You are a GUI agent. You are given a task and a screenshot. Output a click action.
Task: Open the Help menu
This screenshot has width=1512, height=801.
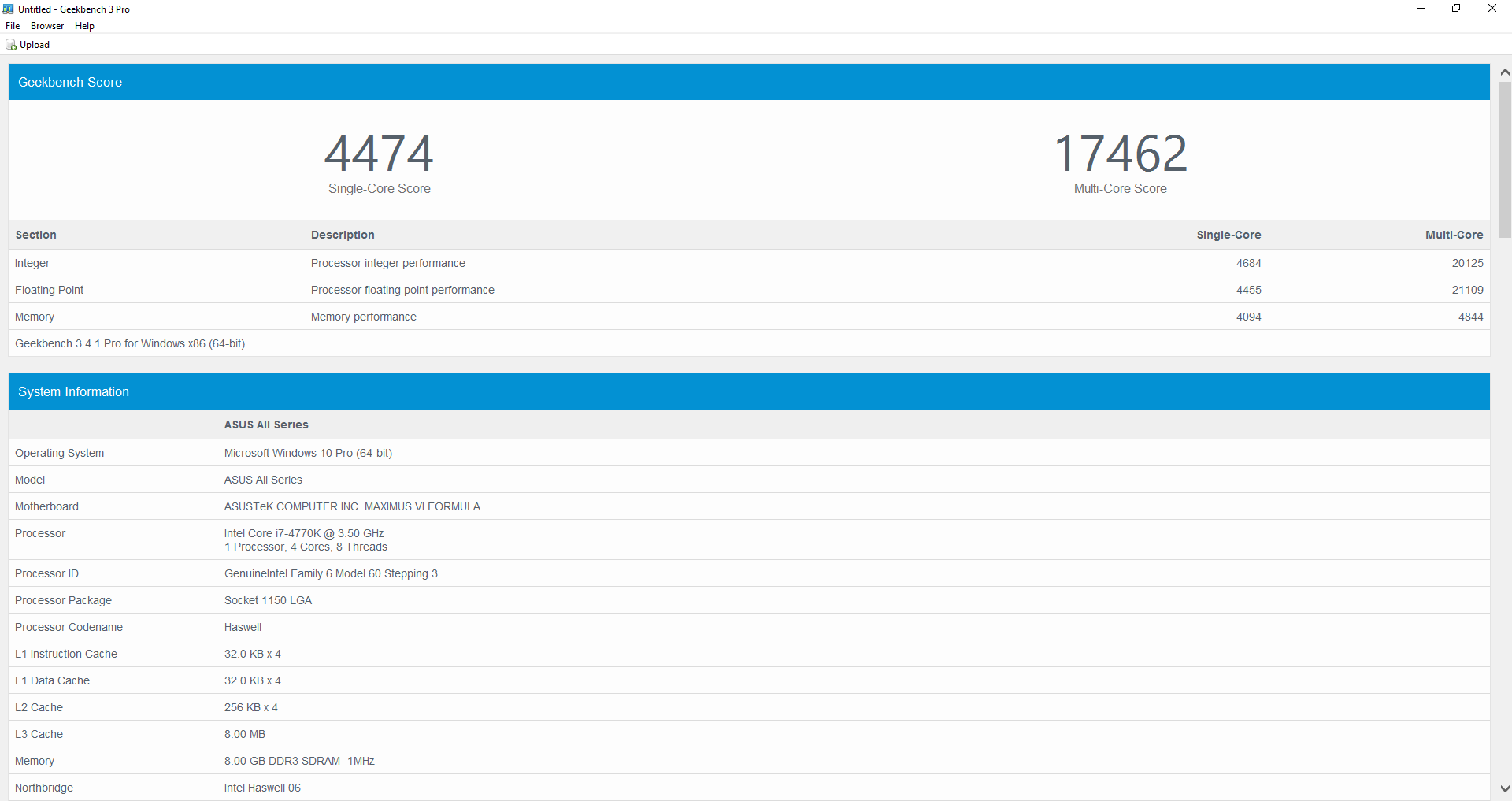point(84,26)
